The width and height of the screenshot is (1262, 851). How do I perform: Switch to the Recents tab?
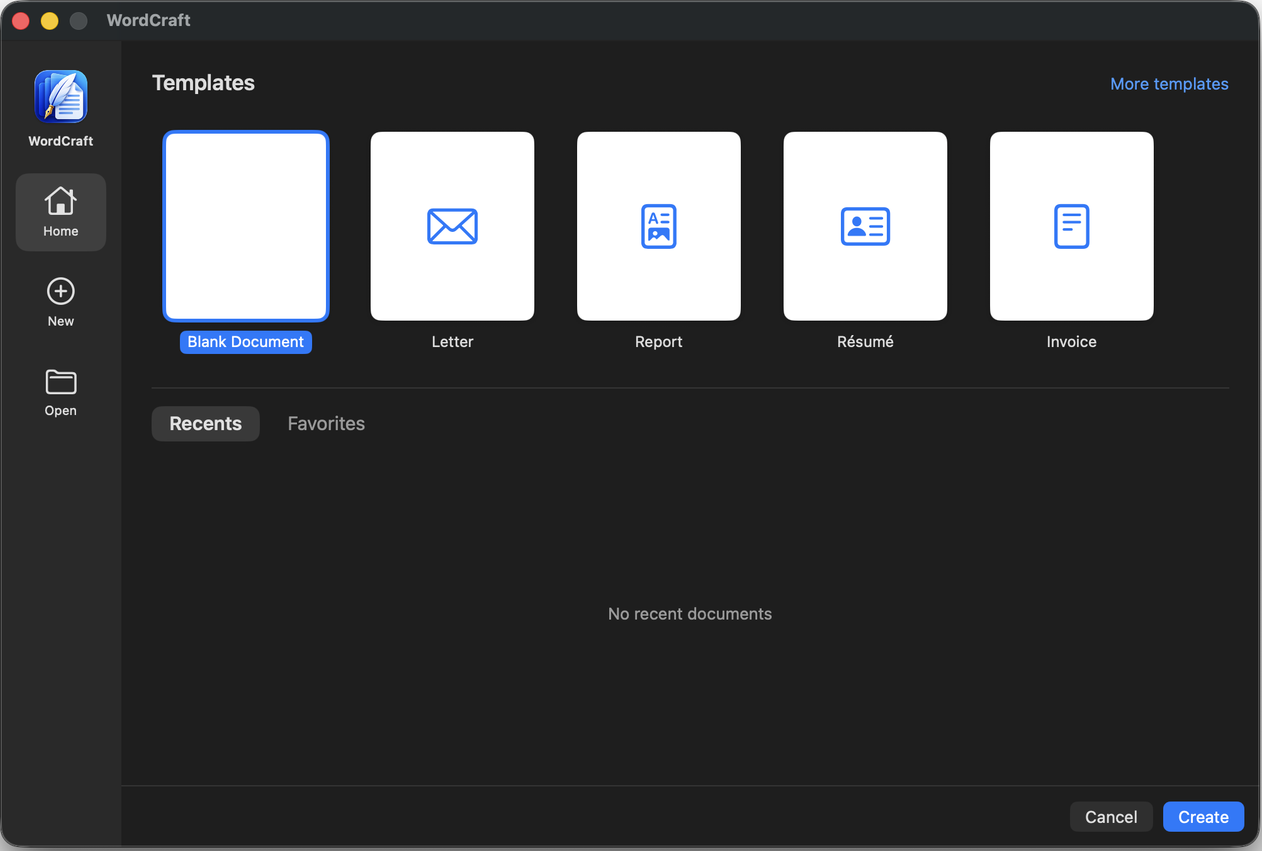coord(206,424)
